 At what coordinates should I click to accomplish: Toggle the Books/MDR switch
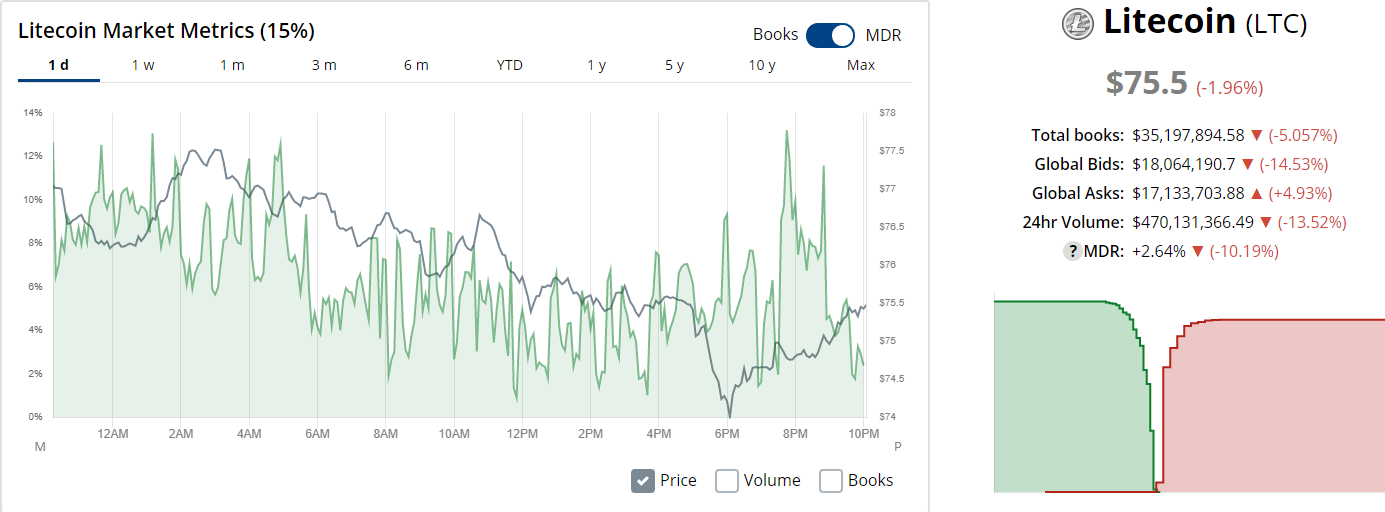point(830,35)
